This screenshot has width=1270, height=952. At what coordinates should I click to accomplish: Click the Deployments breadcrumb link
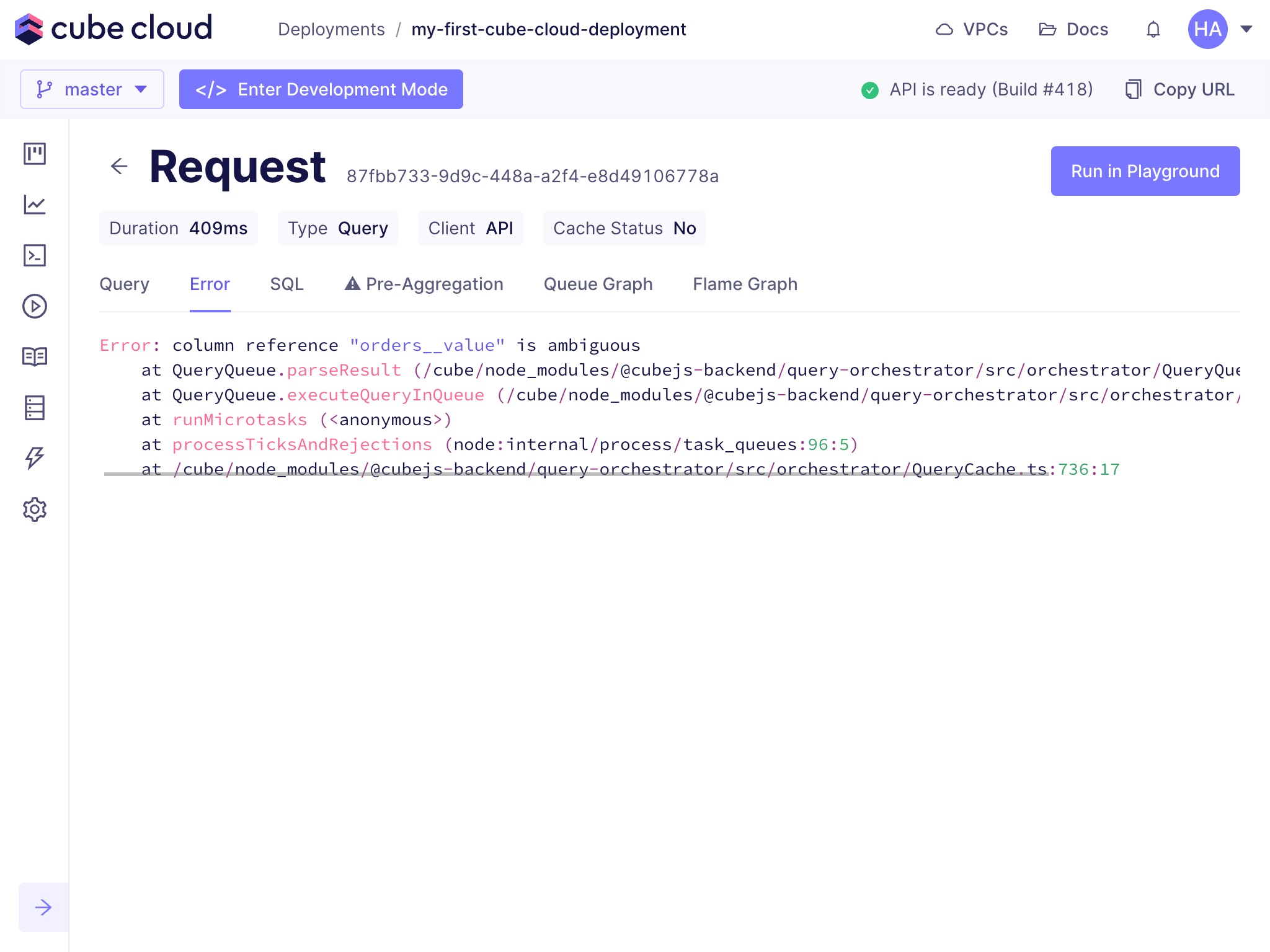(331, 29)
